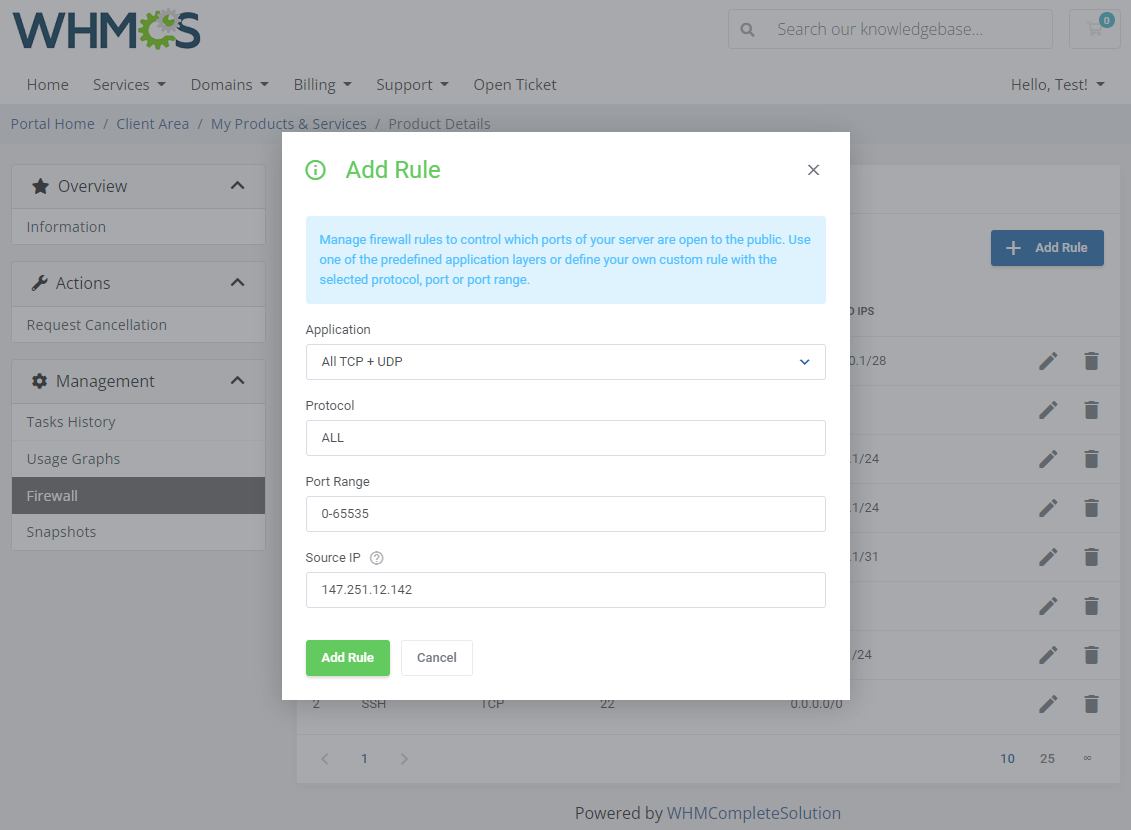Screen dimensions: 1131x830
Task: Collapse the Management panel chevron
Action: click(x=237, y=381)
